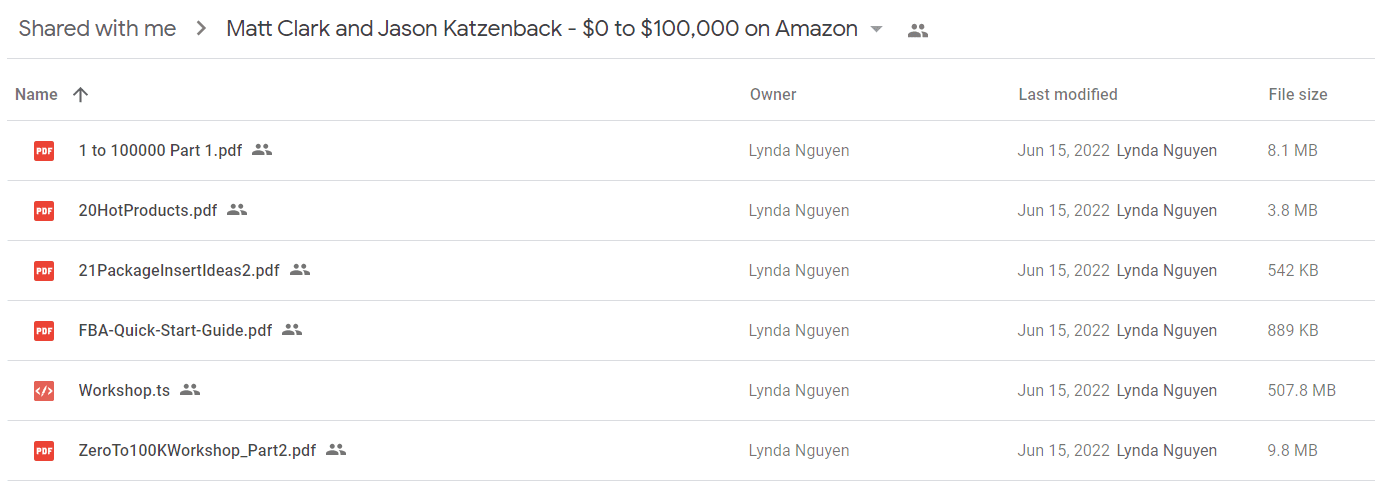Screen dimensions: 1375x486
Task: Click the PDF icon for ZeroTo100KWorkshop_Part2.pdf
Action: (x=44, y=451)
